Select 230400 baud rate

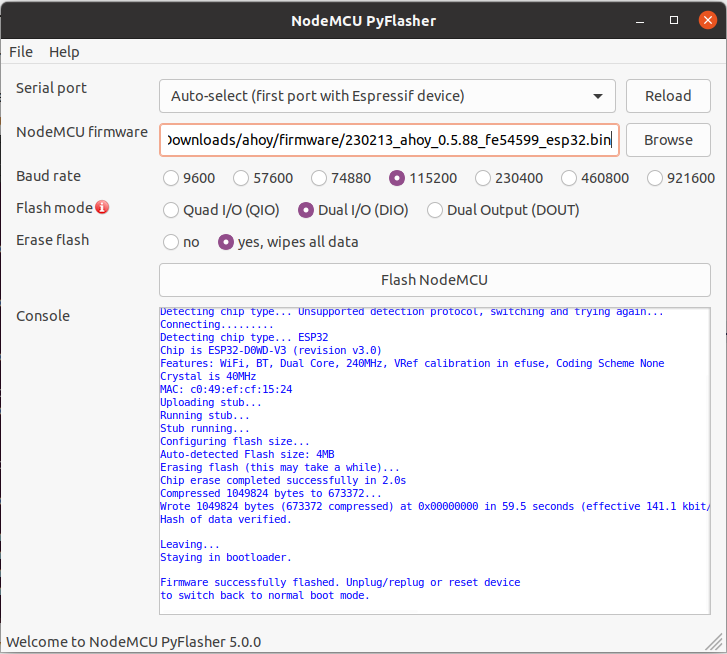509,178
